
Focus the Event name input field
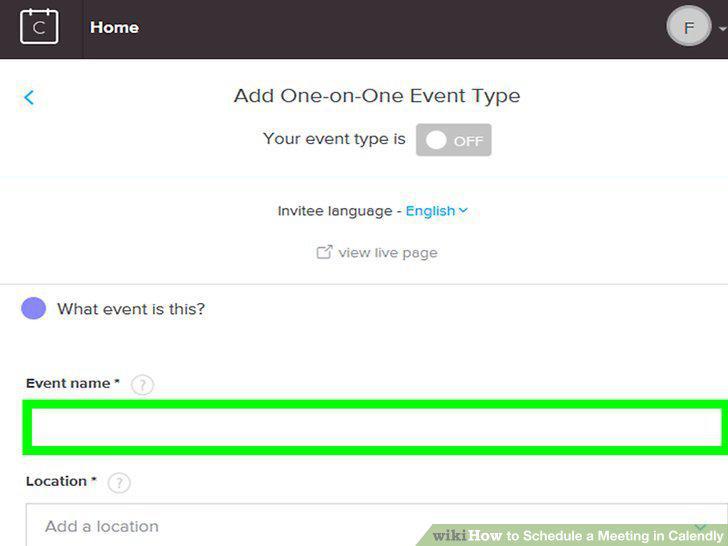(x=376, y=427)
